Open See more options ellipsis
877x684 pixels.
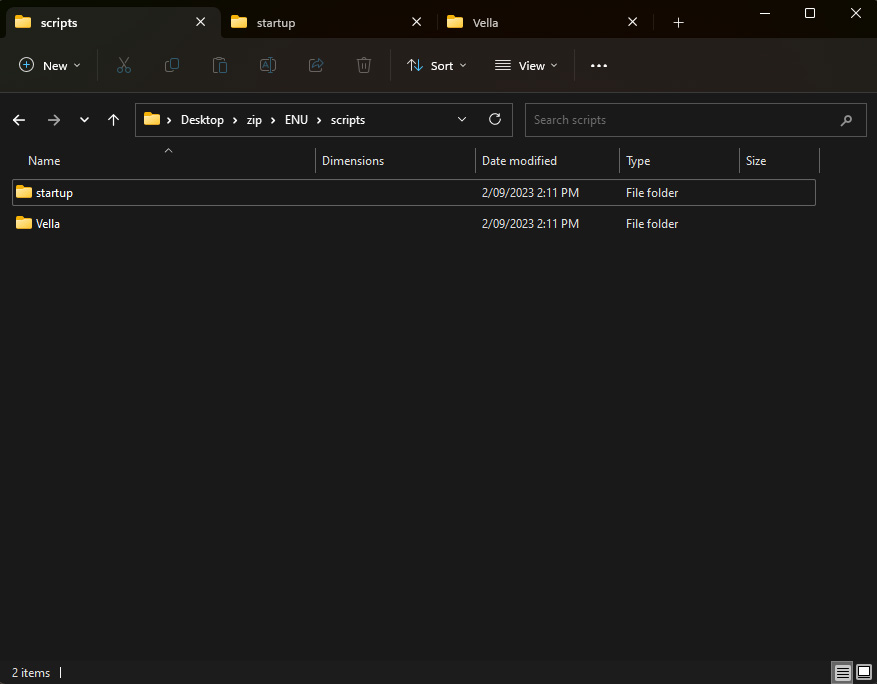[x=599, y=65]
